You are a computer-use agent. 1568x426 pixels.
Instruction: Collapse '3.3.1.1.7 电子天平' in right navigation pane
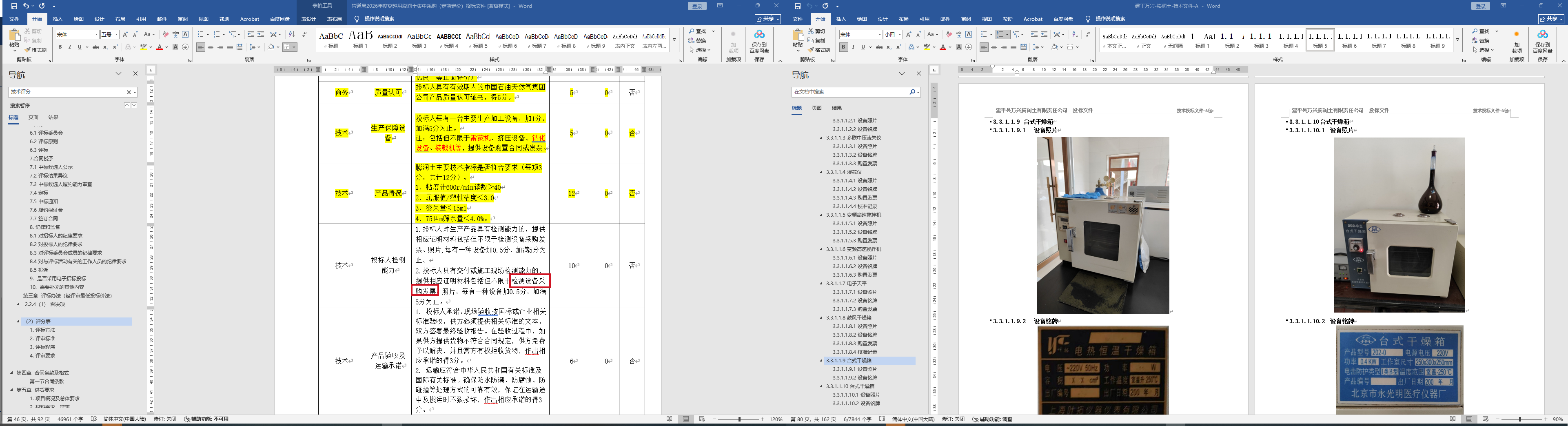821,284
